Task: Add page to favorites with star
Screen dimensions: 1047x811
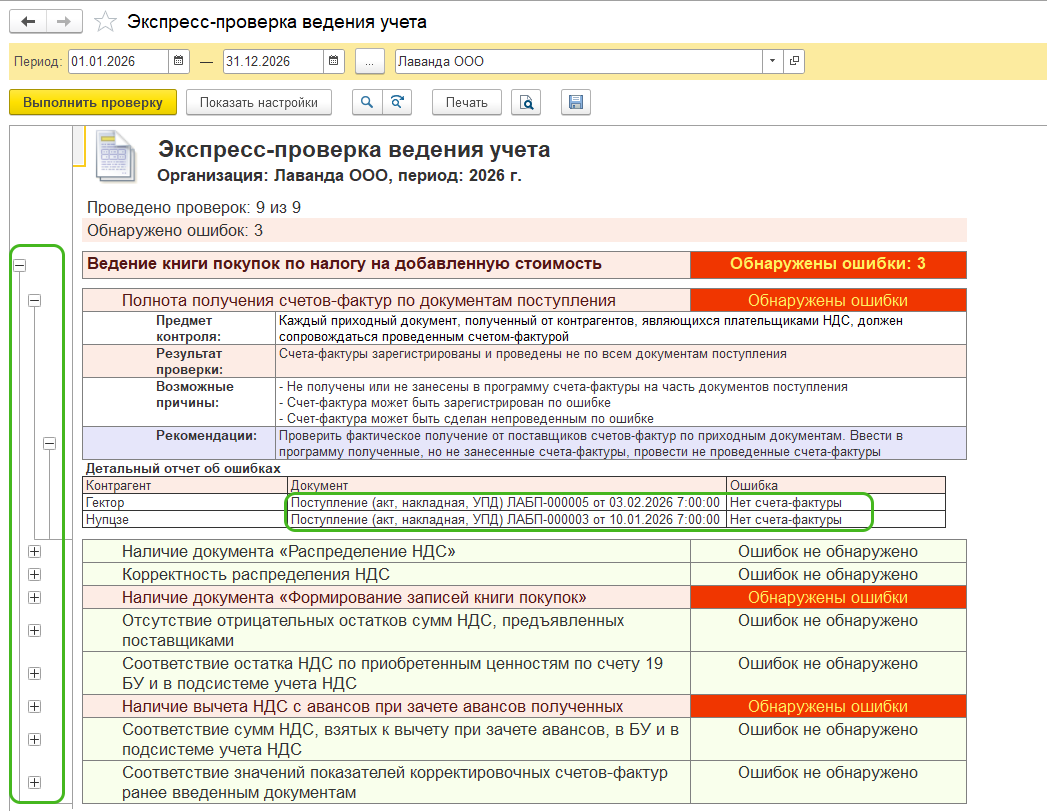Action: coord(103,22)
